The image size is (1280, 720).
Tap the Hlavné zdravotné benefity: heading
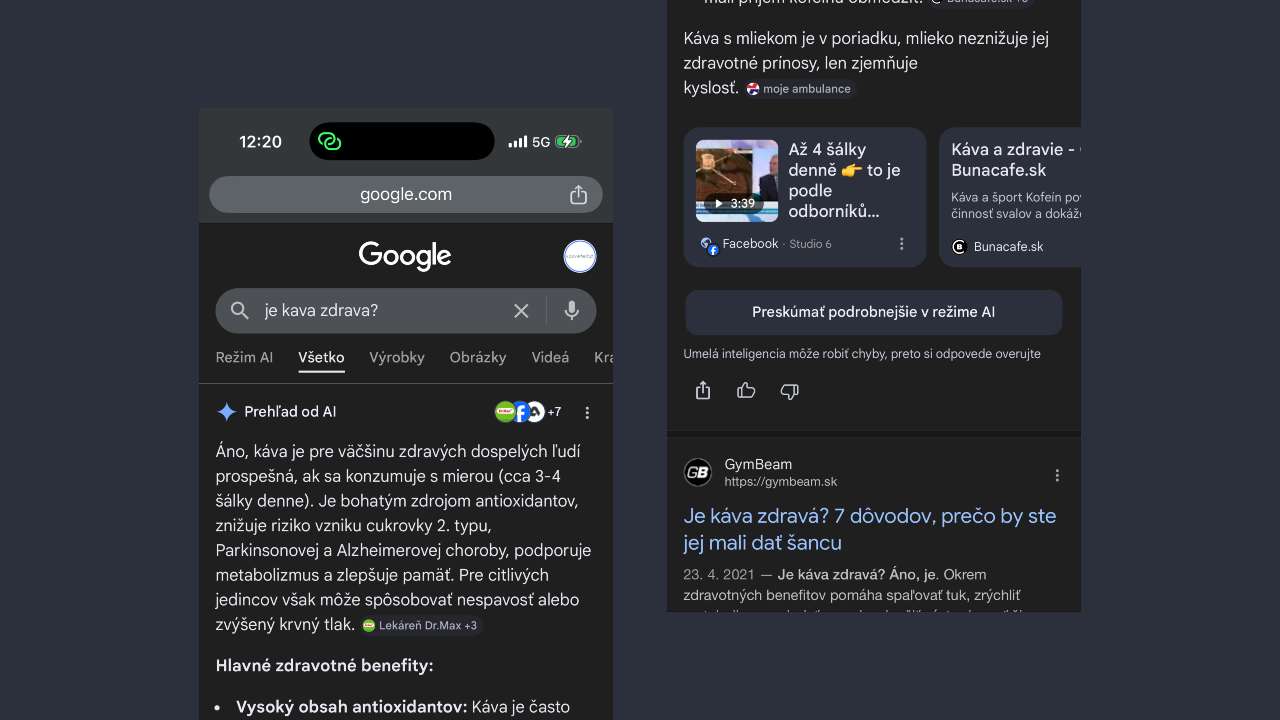(325, 665)
